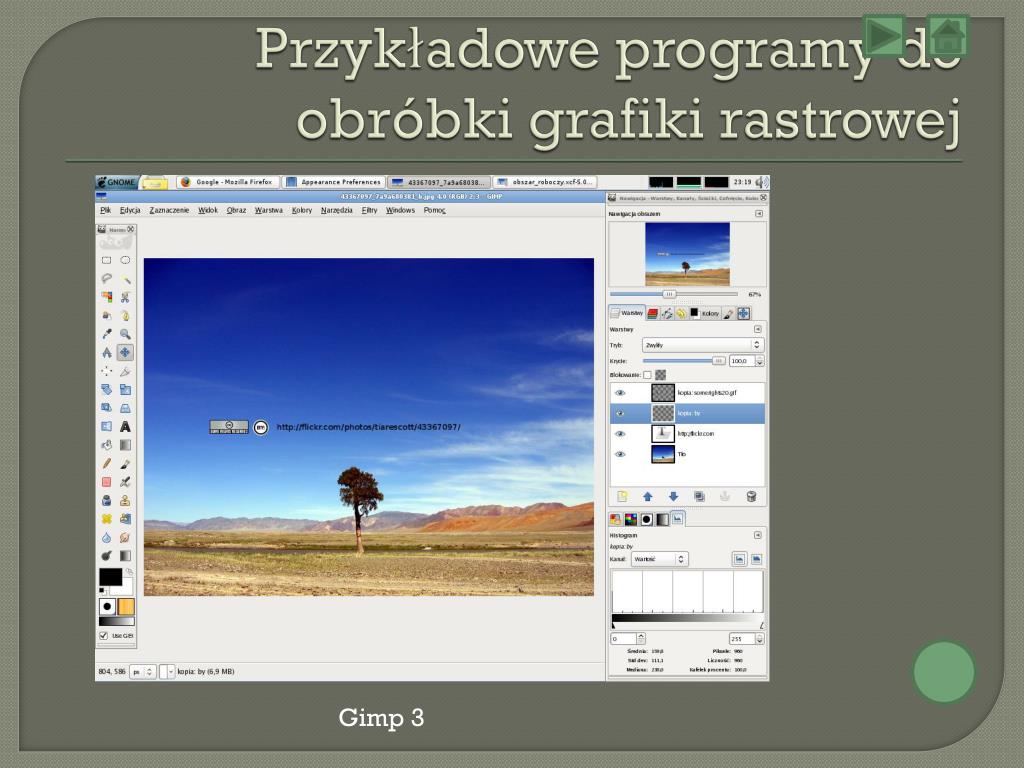
Task: Select the Dodge/Burn tool
Action: 106,556
